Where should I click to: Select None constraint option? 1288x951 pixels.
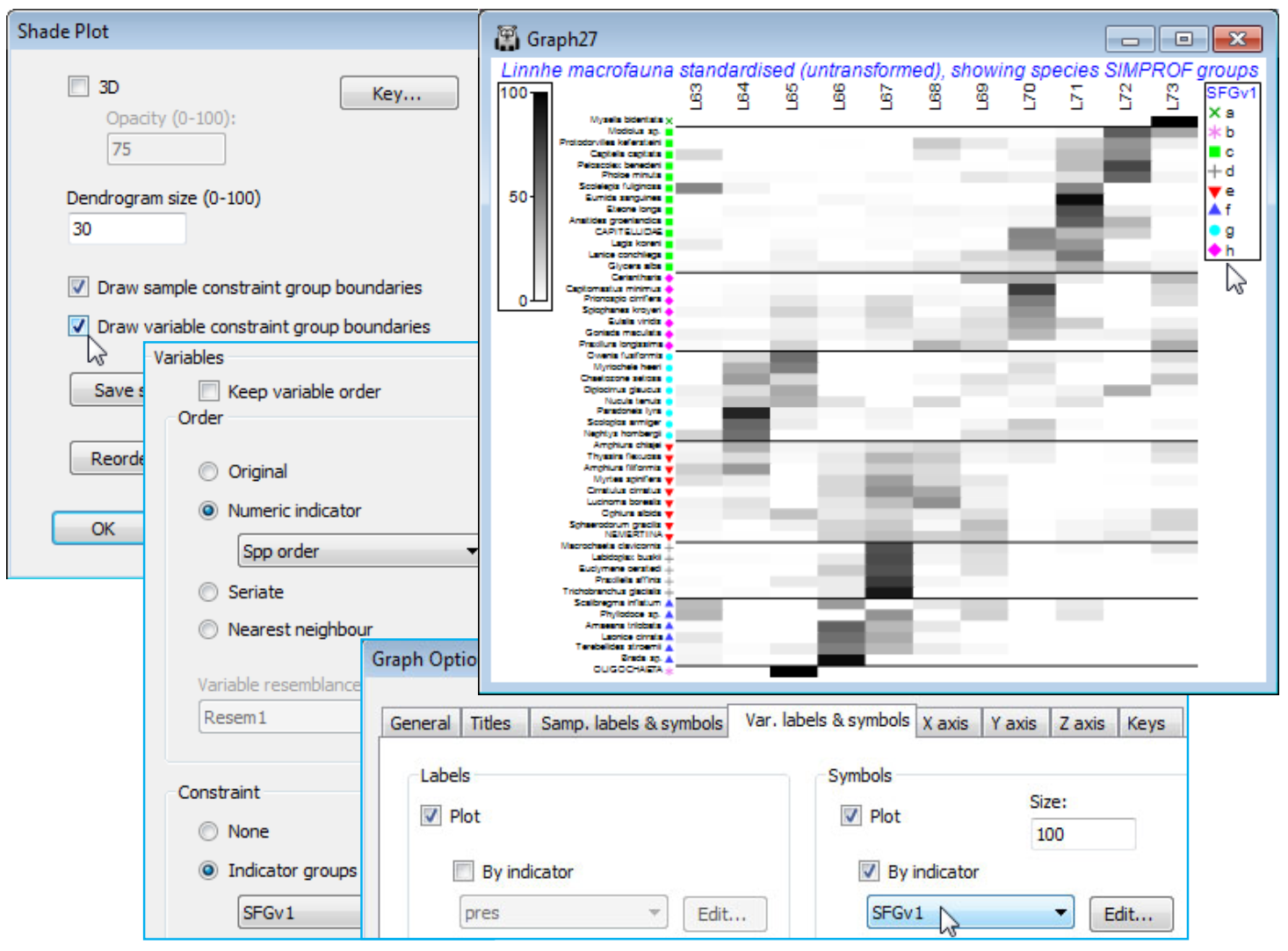pyautogui.click(x=208, y=831)
